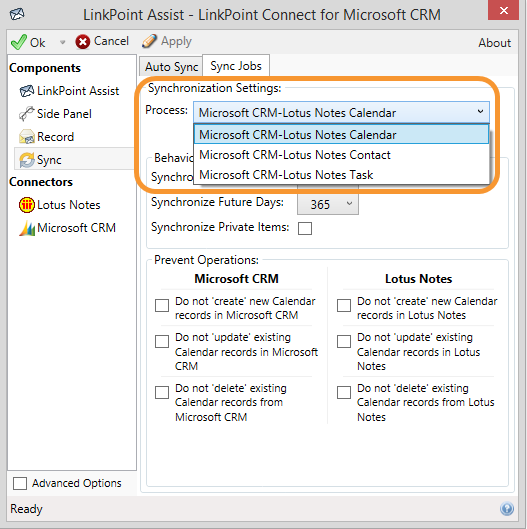Screen dimensions: 527x529
Task: Check do not create Calendar records in Microsoft CRM
Action: coord(162,305)
